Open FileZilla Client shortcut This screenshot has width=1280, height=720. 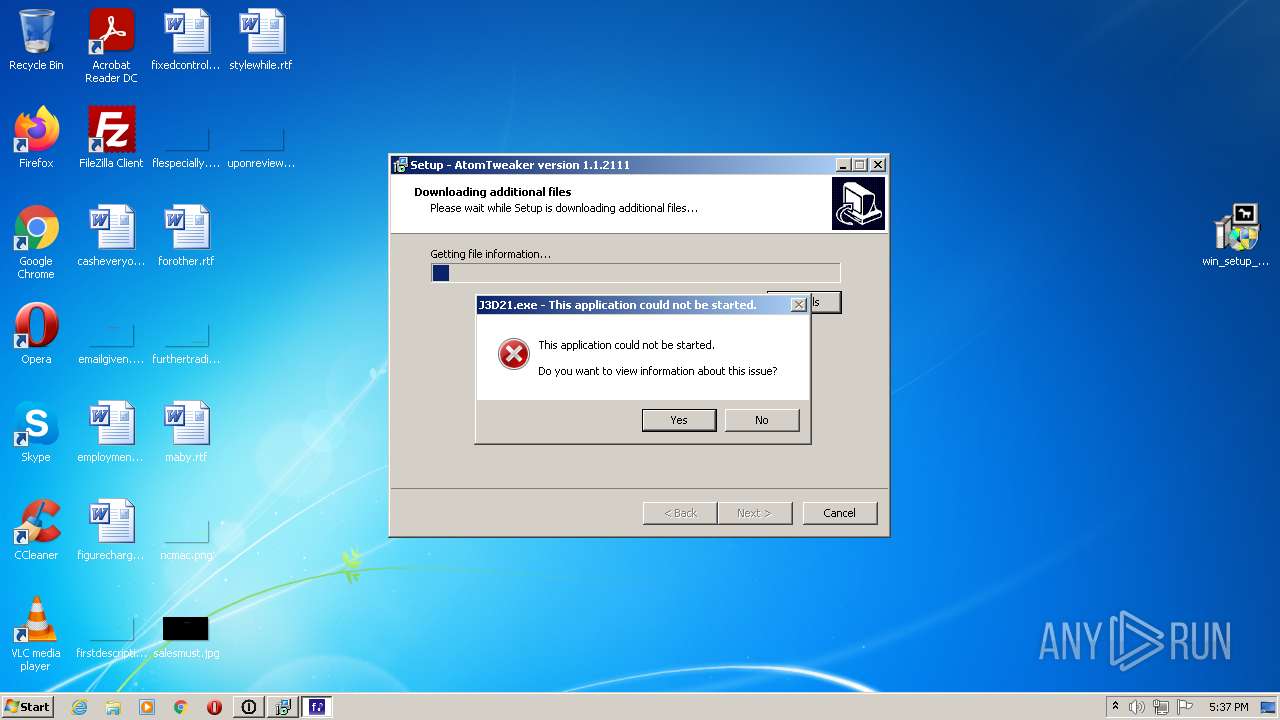click(x=111, y=138)
